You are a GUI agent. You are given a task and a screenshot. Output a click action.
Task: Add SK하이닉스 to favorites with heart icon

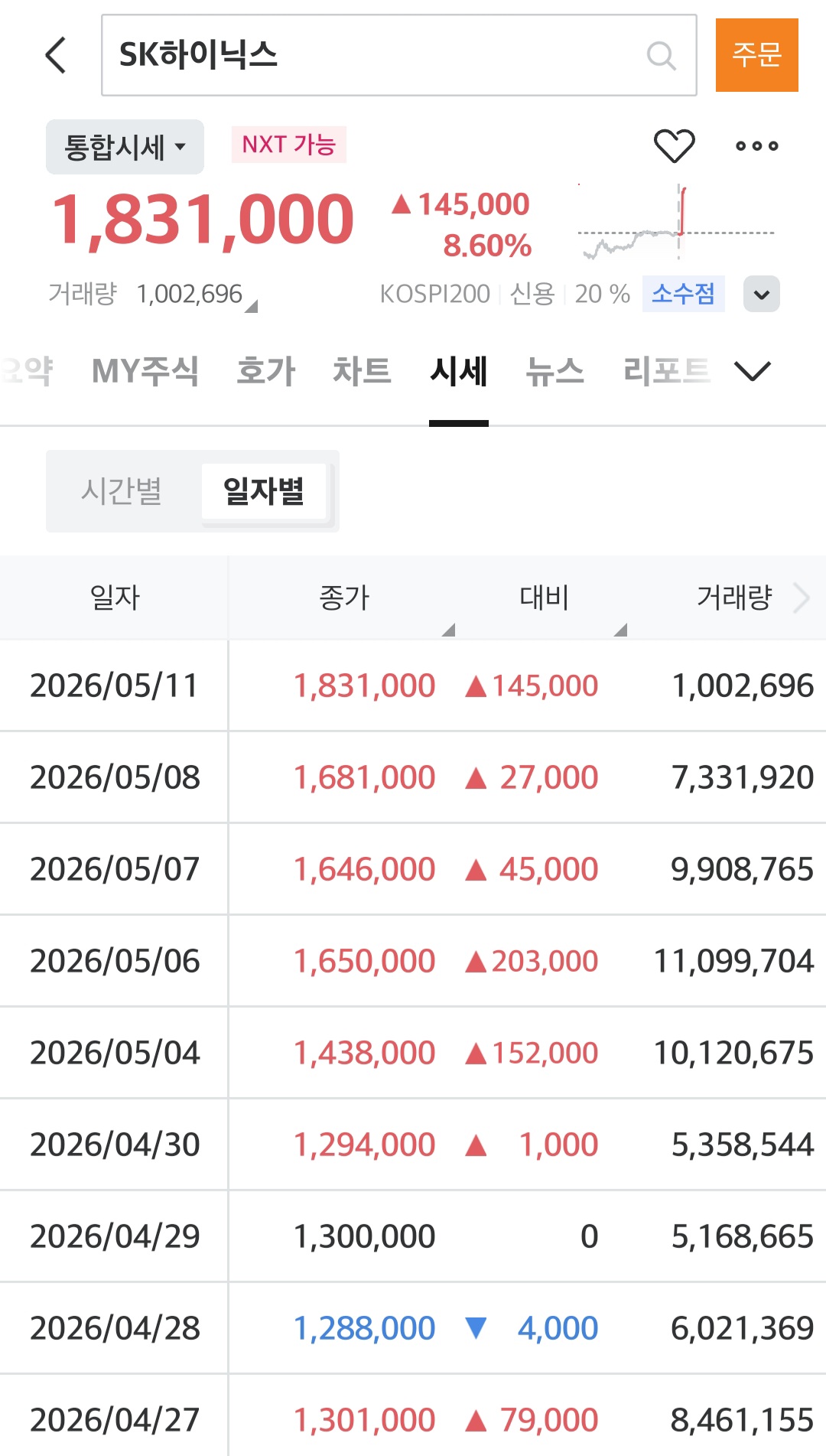pos(674,145)
